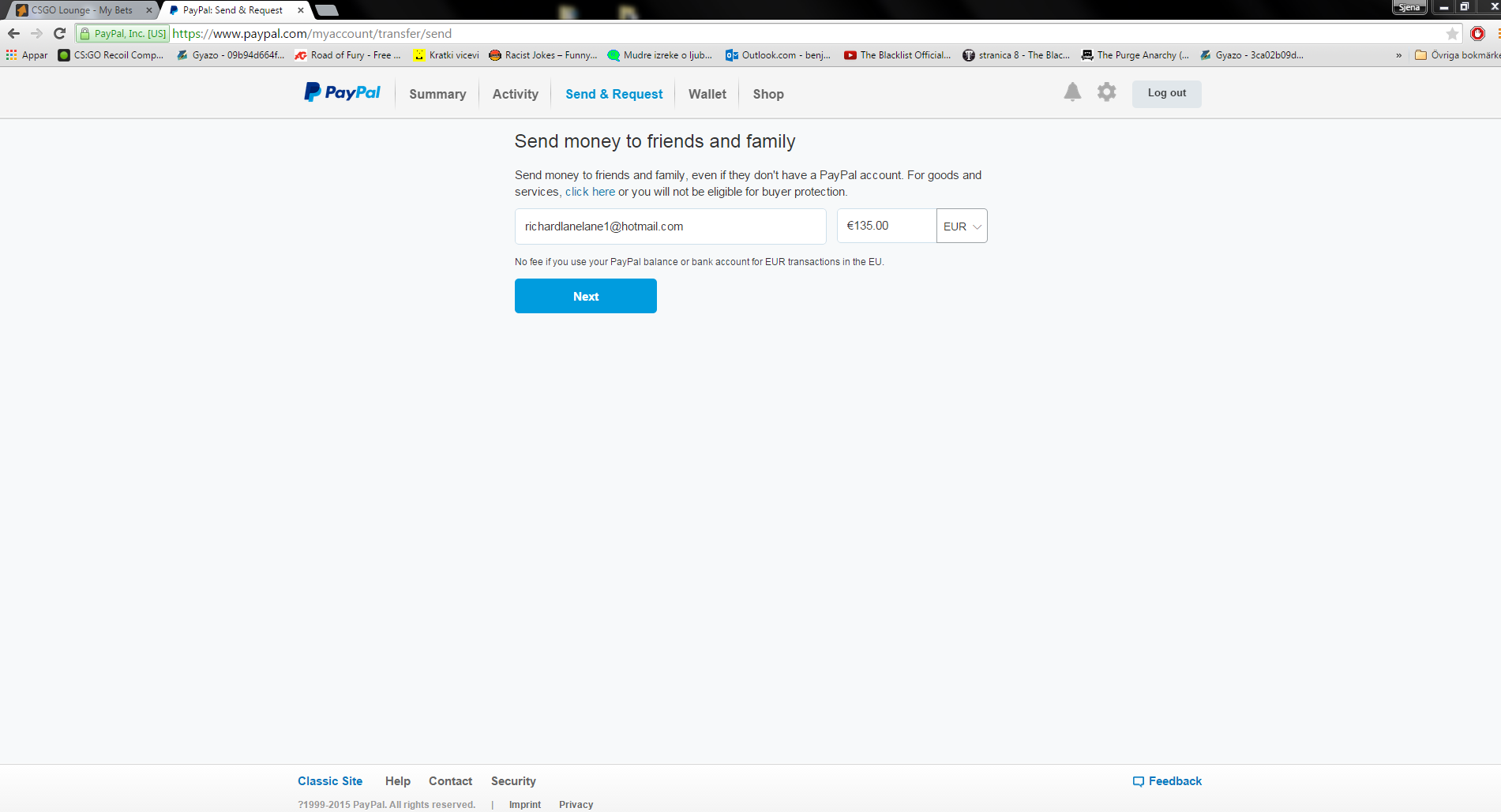
Task: Open the Classic Site link
Action: pos(330,781)
